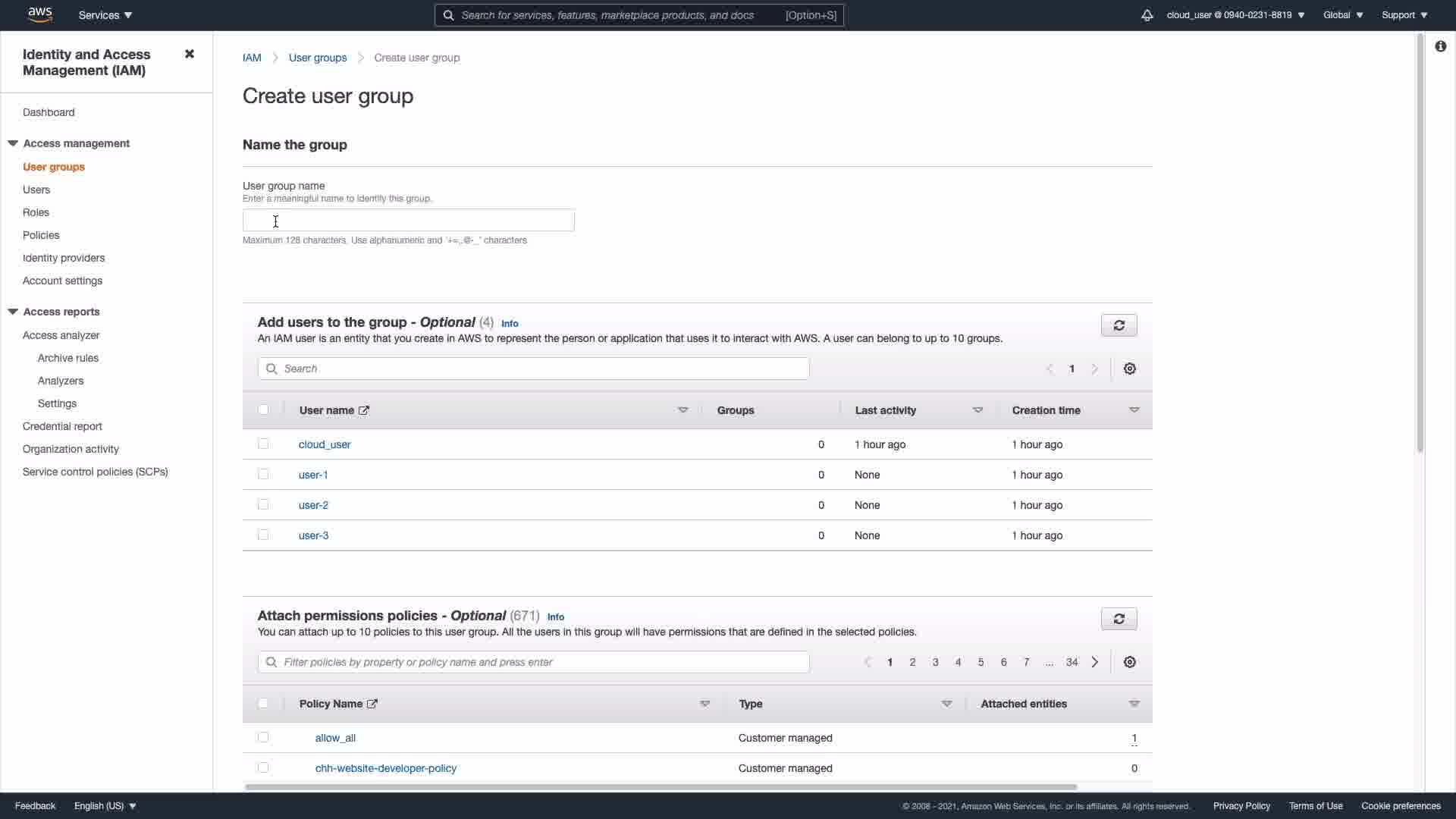The image size is (1456, 819).
Task: Open chh-website-developer-policy link
Action: [385, 768]
